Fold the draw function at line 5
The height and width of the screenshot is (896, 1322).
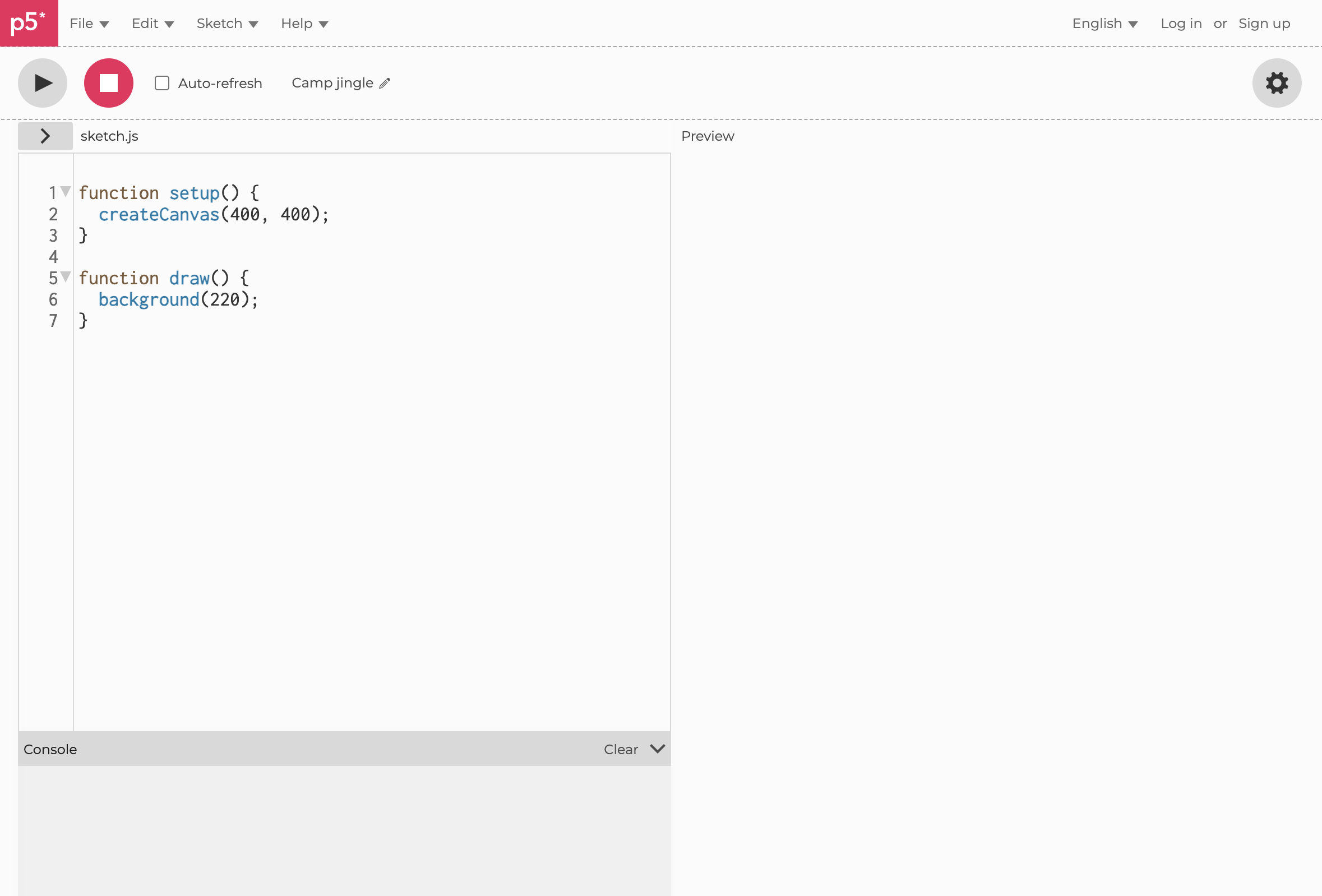[66, 276]
